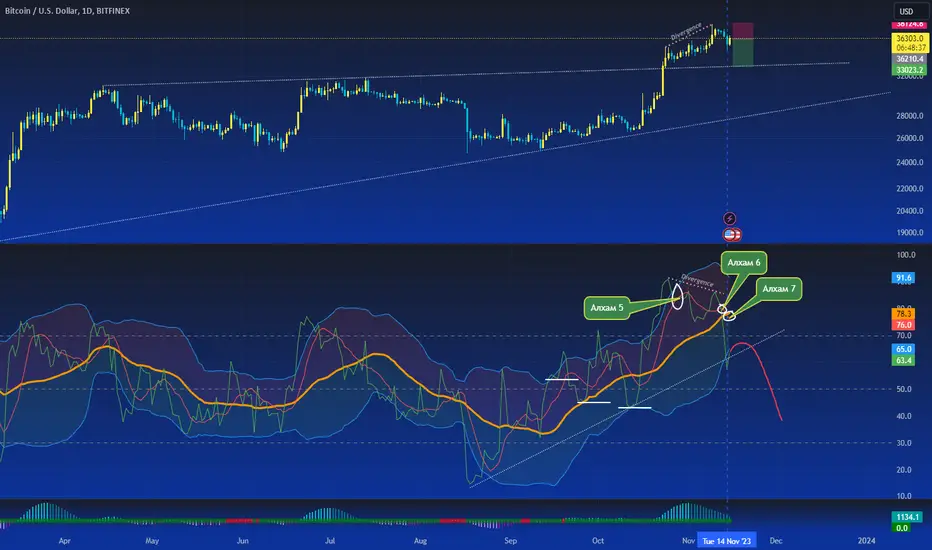Click the red 76.0 indicator value label
The image size is (932, 550).
[903, 325]
